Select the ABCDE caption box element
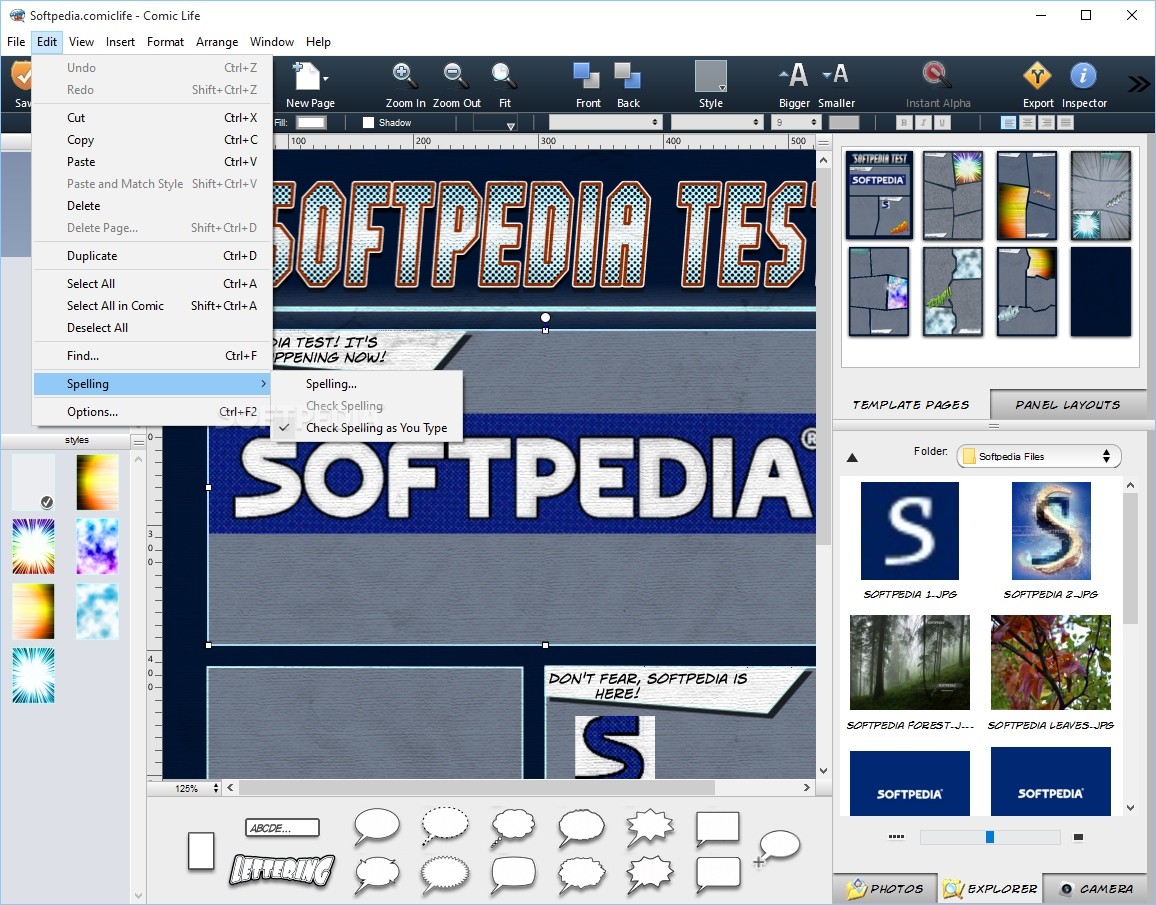This screenshot has width=1156, height=905. (282, 828)
